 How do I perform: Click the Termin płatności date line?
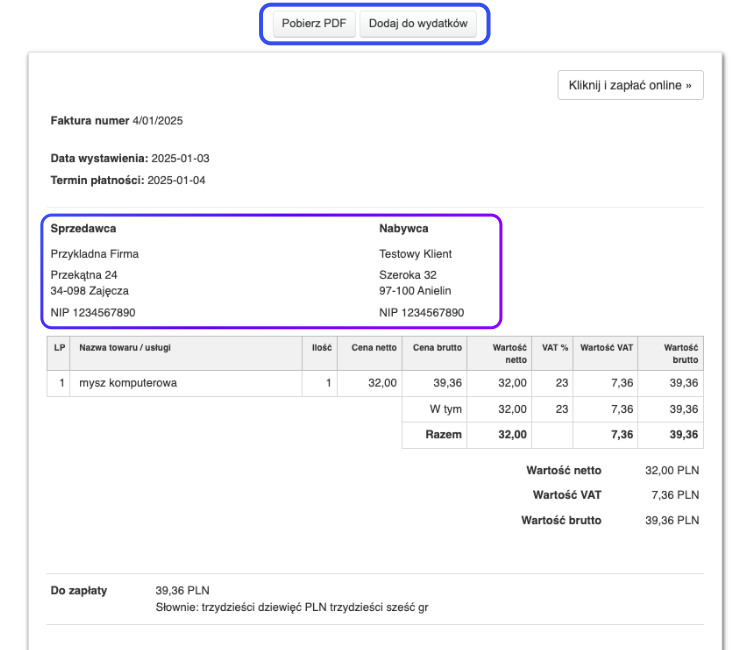point(128,180)
